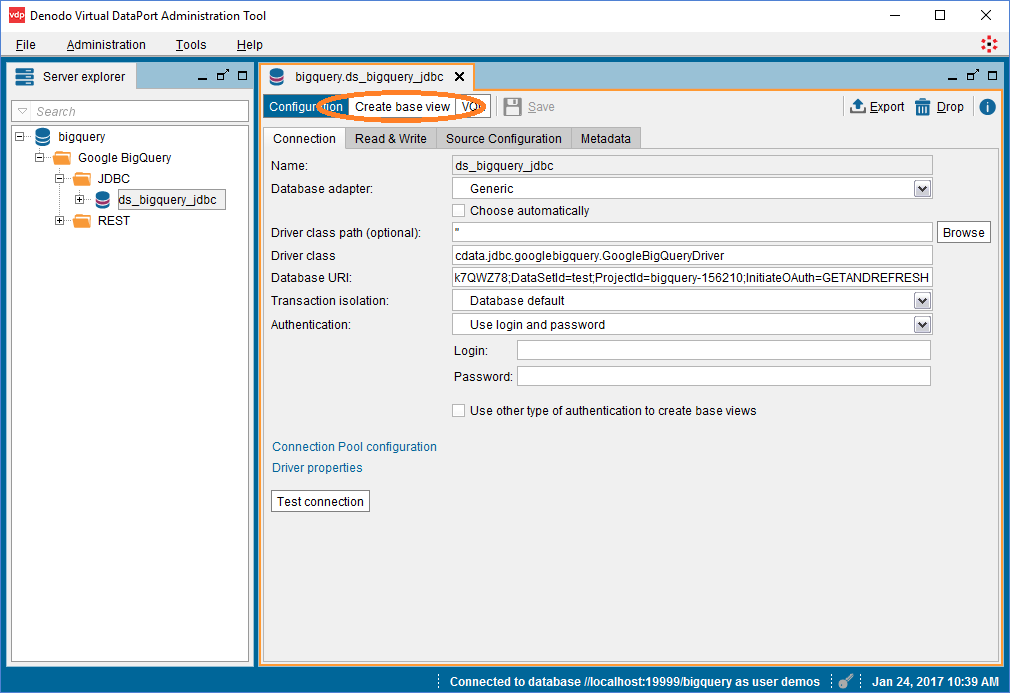Viewport: 1010px width, 693px height.
Task: Maximize the Server explorer panel
Action: click(243, 75)
